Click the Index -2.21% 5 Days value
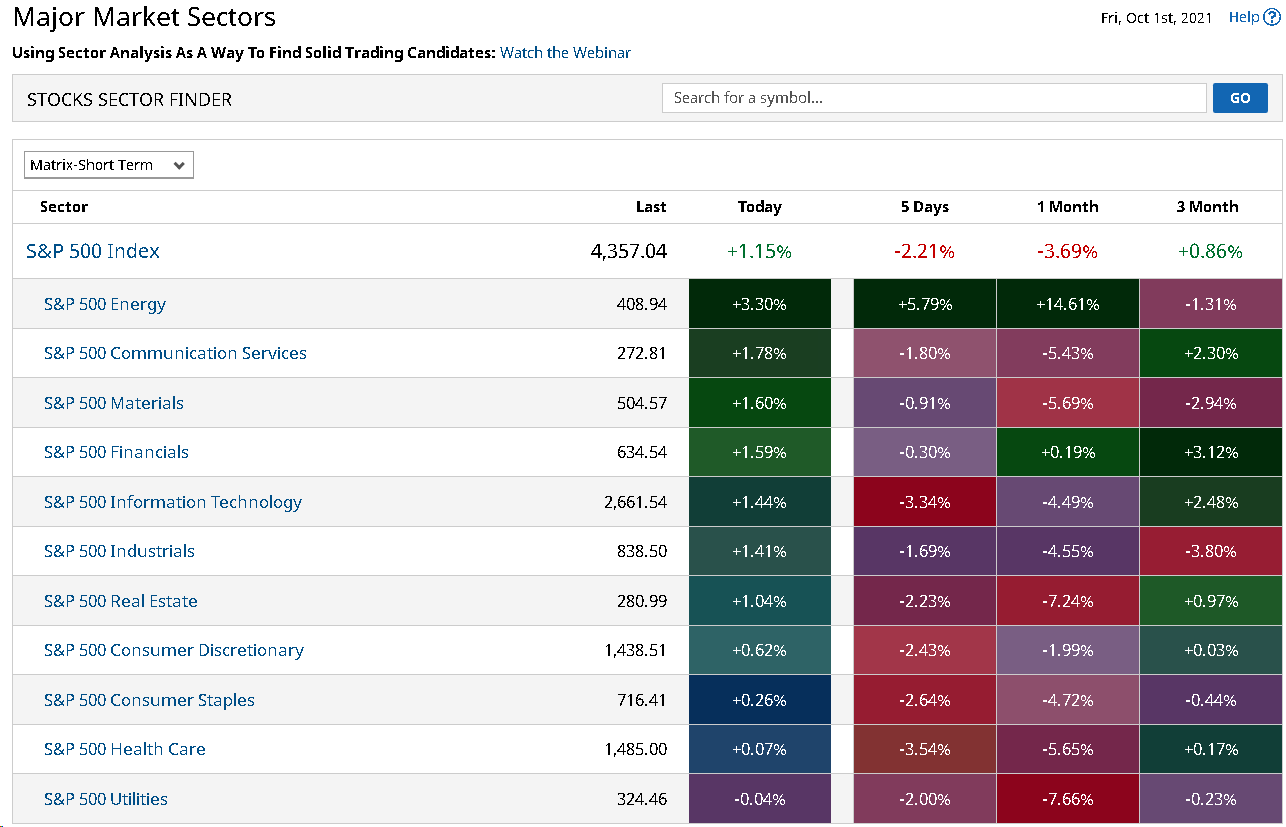The width and height of the screenshot is (1286, 827). [x=925, y=251]
